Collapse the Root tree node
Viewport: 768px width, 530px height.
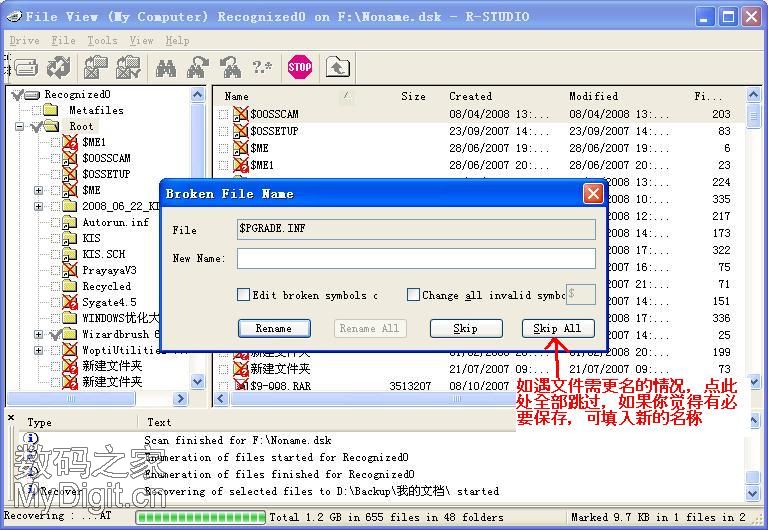pyautogui.click(x=20, y=126)
